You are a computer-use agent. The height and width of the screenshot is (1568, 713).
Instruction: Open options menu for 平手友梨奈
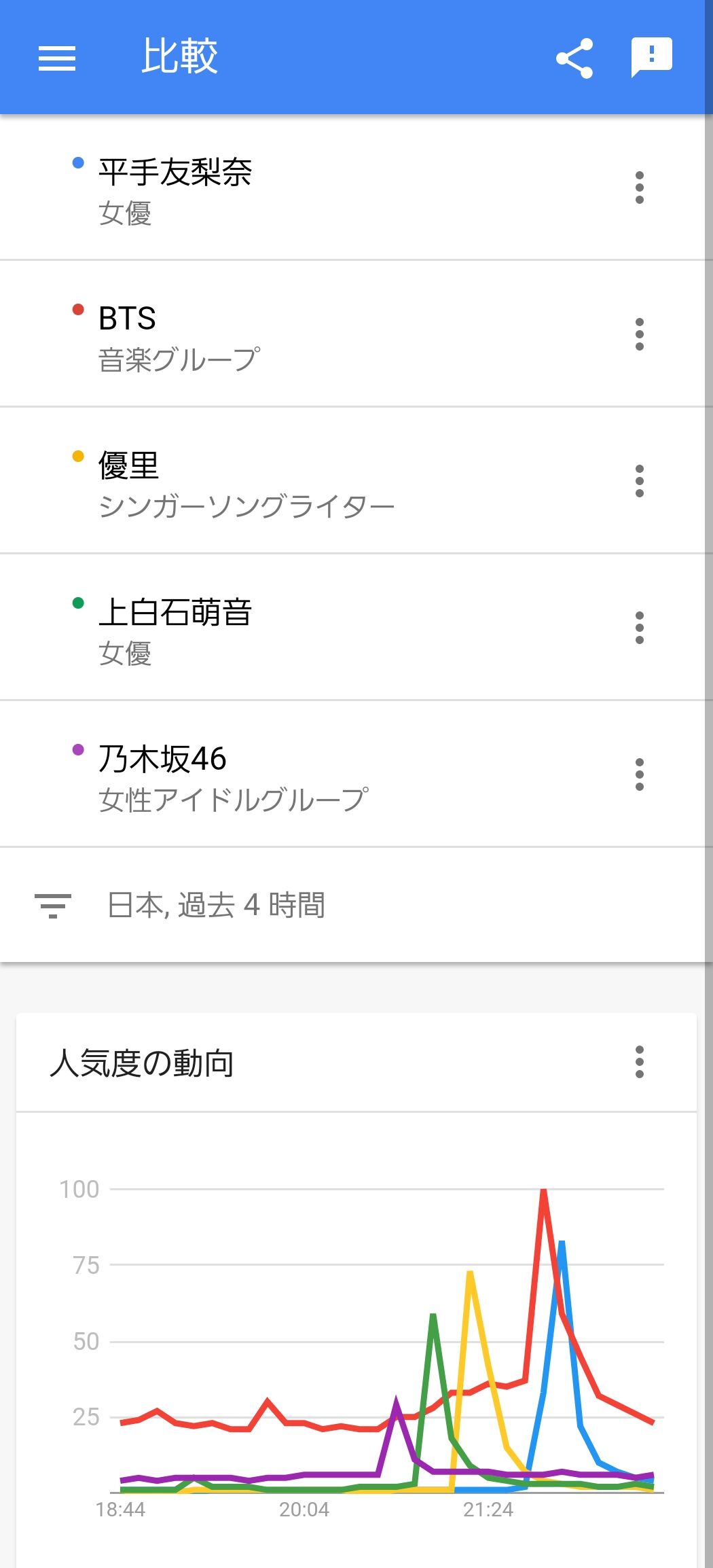tap(639, 188)
